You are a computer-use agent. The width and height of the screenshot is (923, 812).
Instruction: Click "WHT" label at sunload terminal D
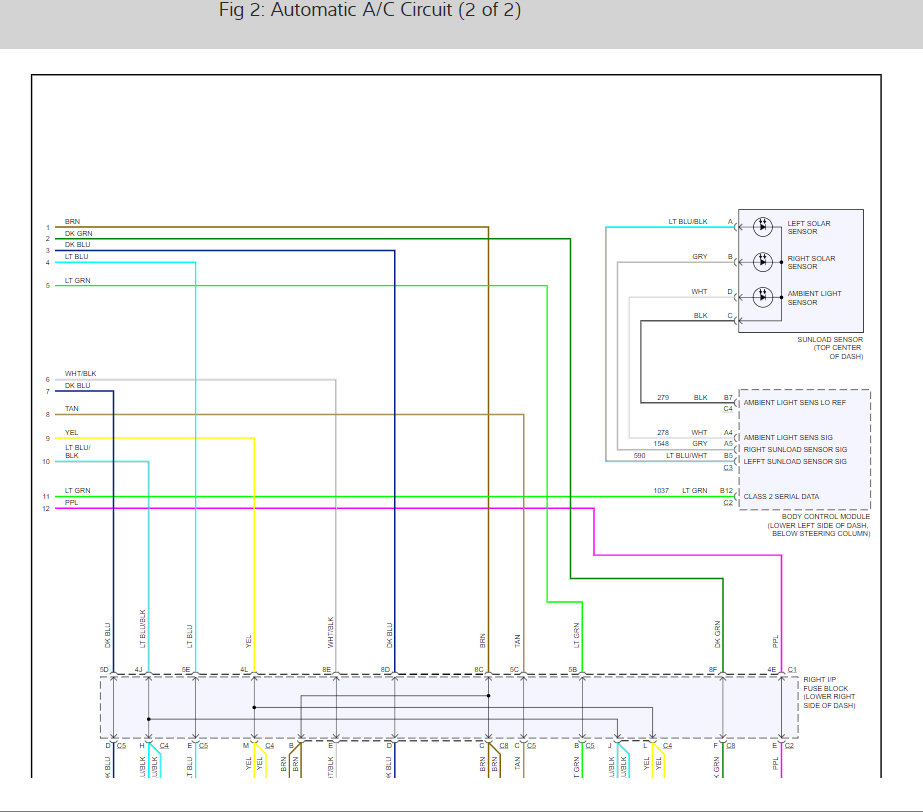(699, 291)
